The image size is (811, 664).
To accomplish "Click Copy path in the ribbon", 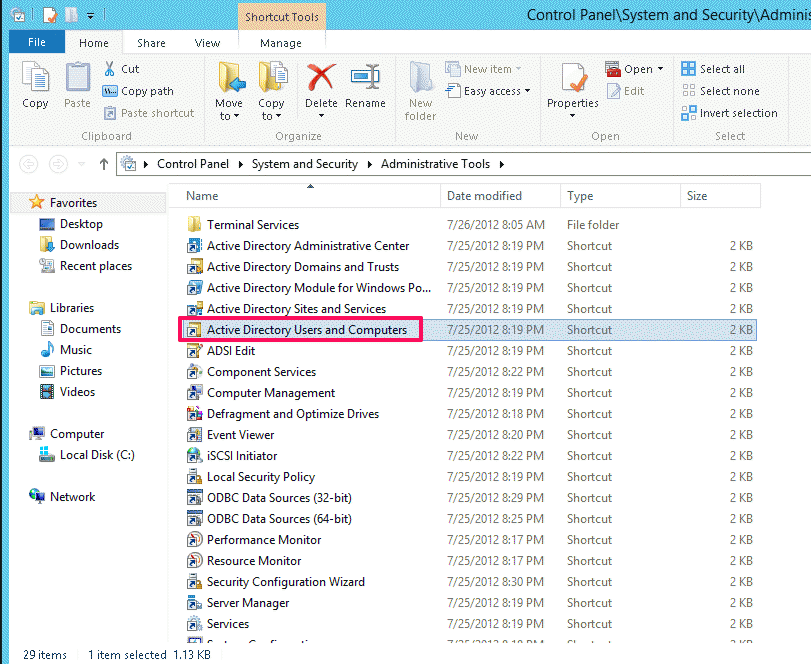I will pos(138,91).
